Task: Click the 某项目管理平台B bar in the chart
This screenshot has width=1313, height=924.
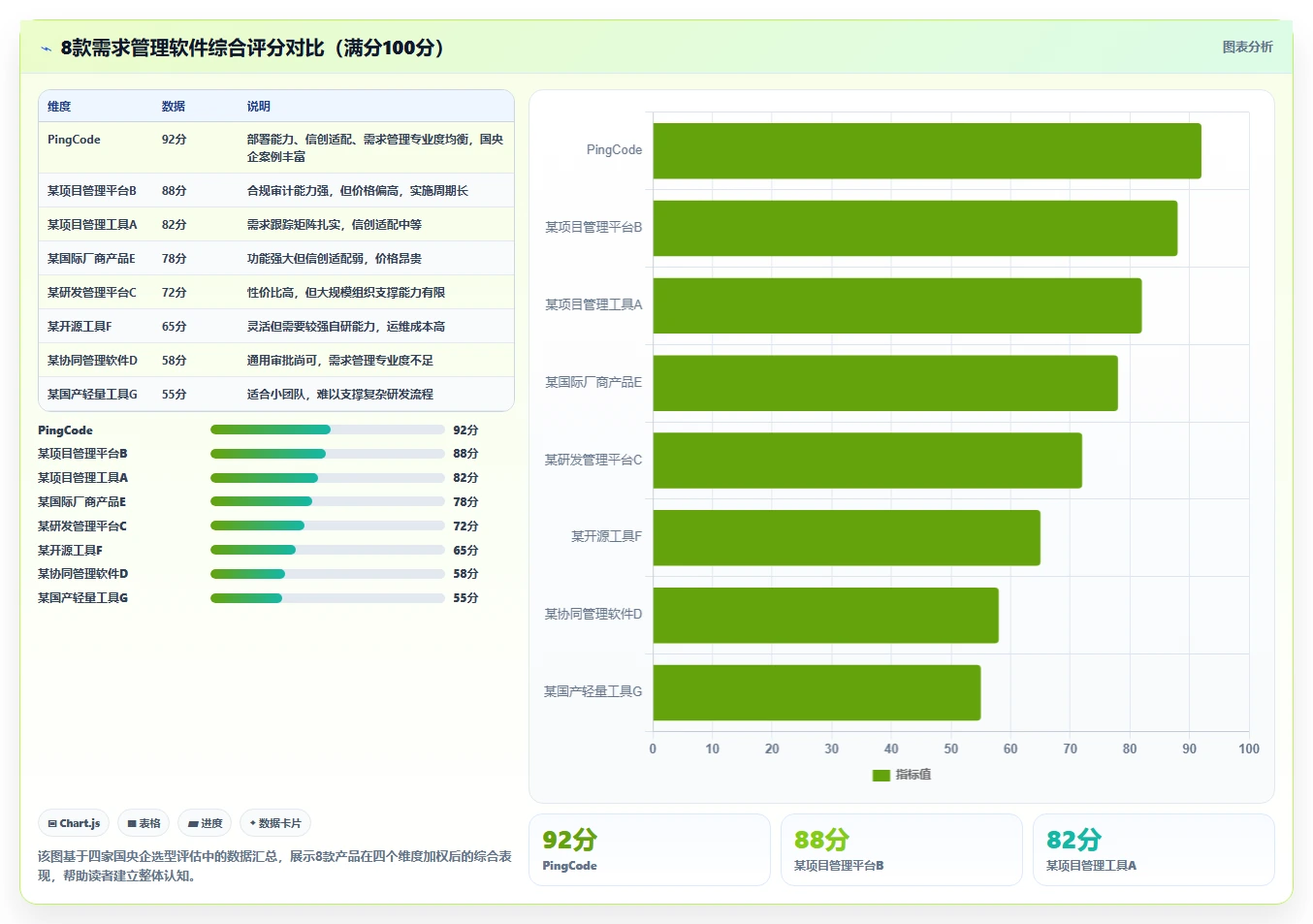Action: [915, 228]
